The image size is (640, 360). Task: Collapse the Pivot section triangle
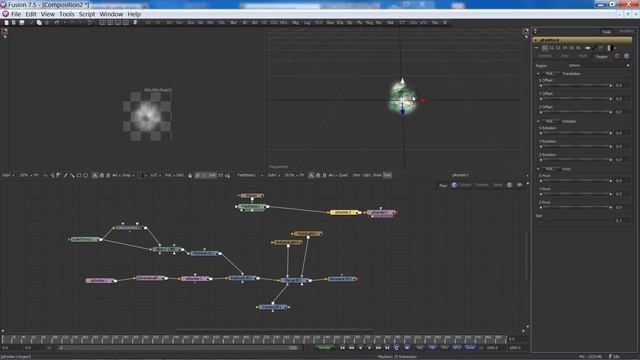tap(538, 169)
